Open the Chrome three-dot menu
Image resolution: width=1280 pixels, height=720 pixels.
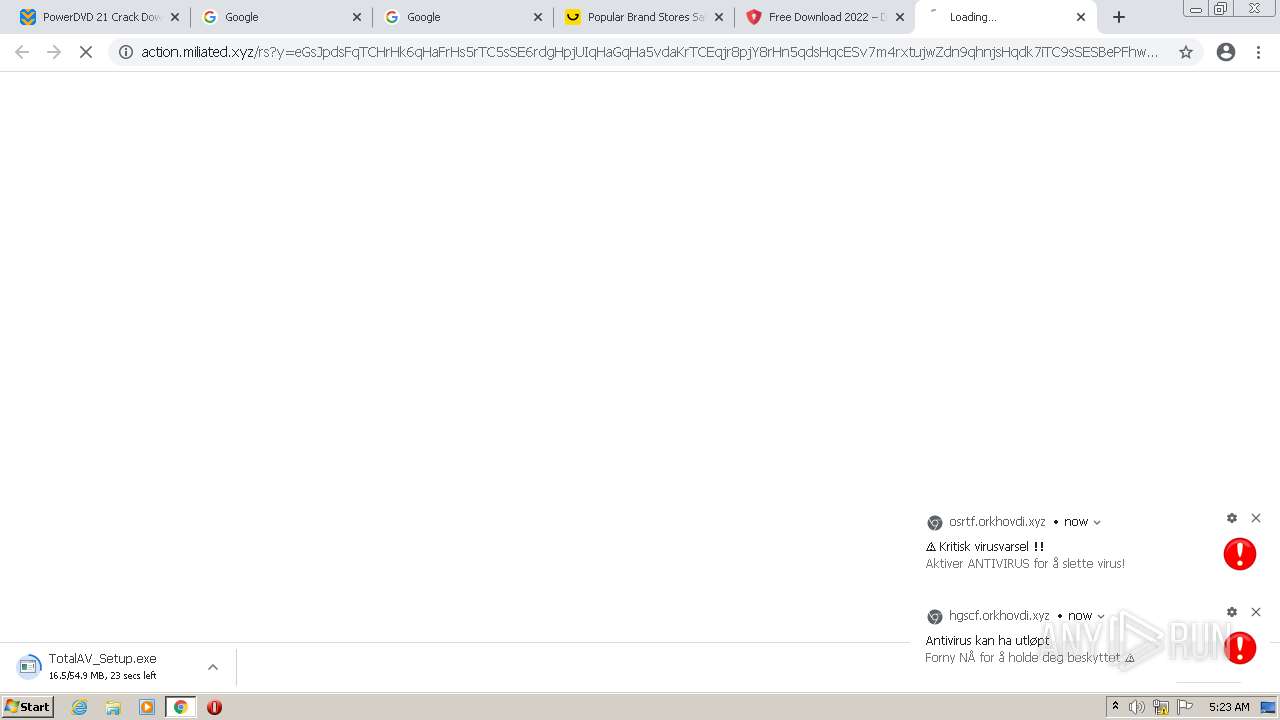pos(1259,52)
